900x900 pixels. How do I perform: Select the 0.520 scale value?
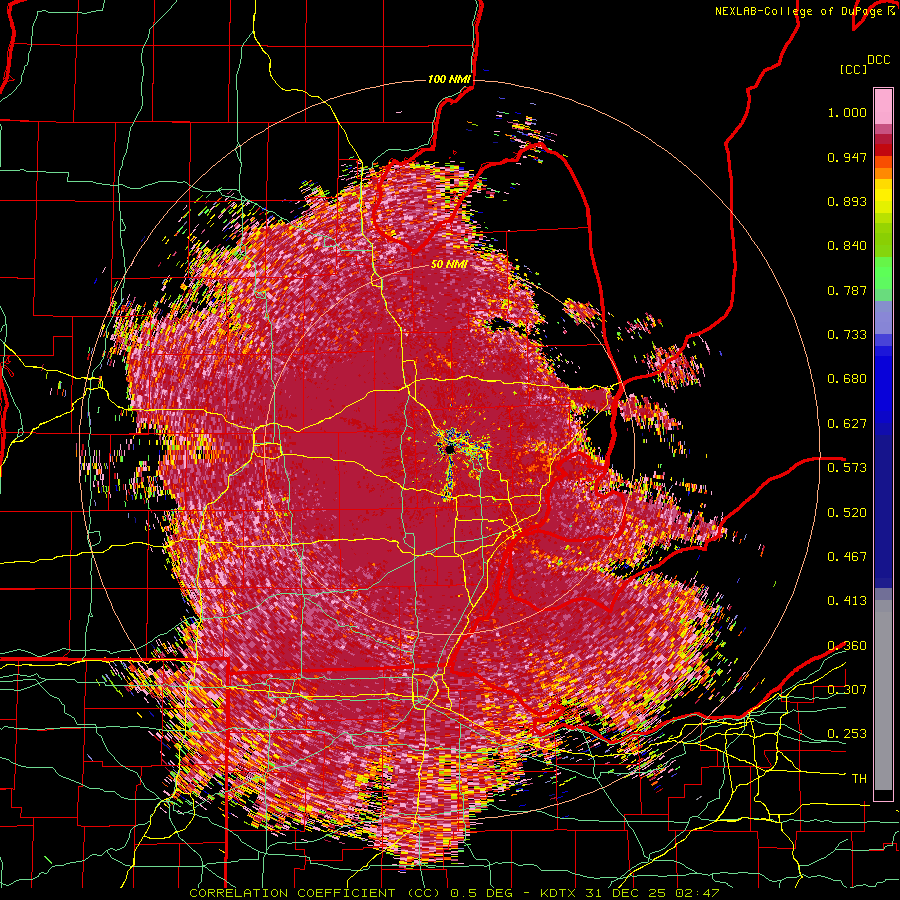pyautogui.click(x=847, y=512)
